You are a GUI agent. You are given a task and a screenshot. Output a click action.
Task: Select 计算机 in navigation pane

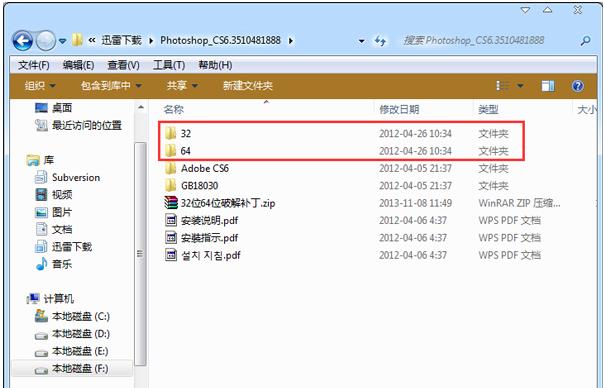[x=59, y=299]
